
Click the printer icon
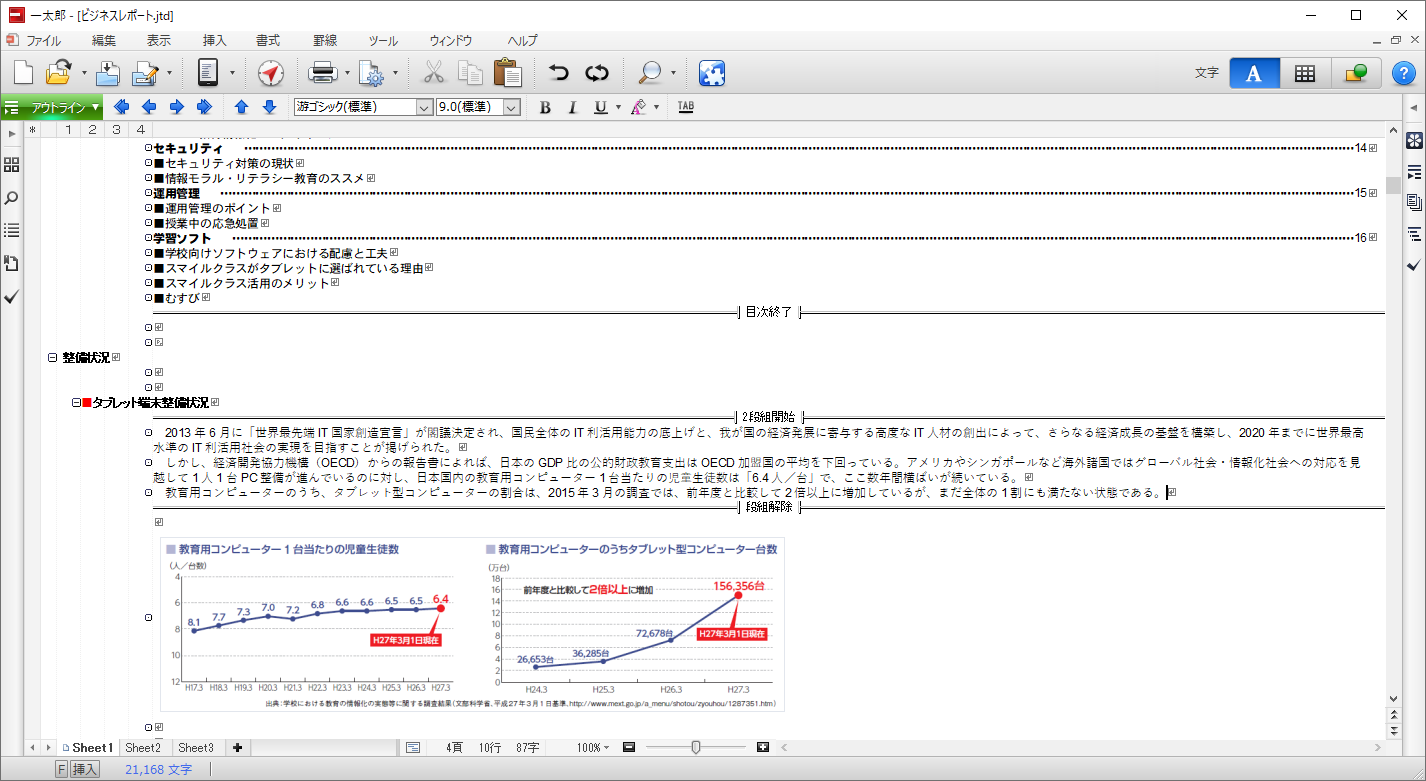[322, 73]
